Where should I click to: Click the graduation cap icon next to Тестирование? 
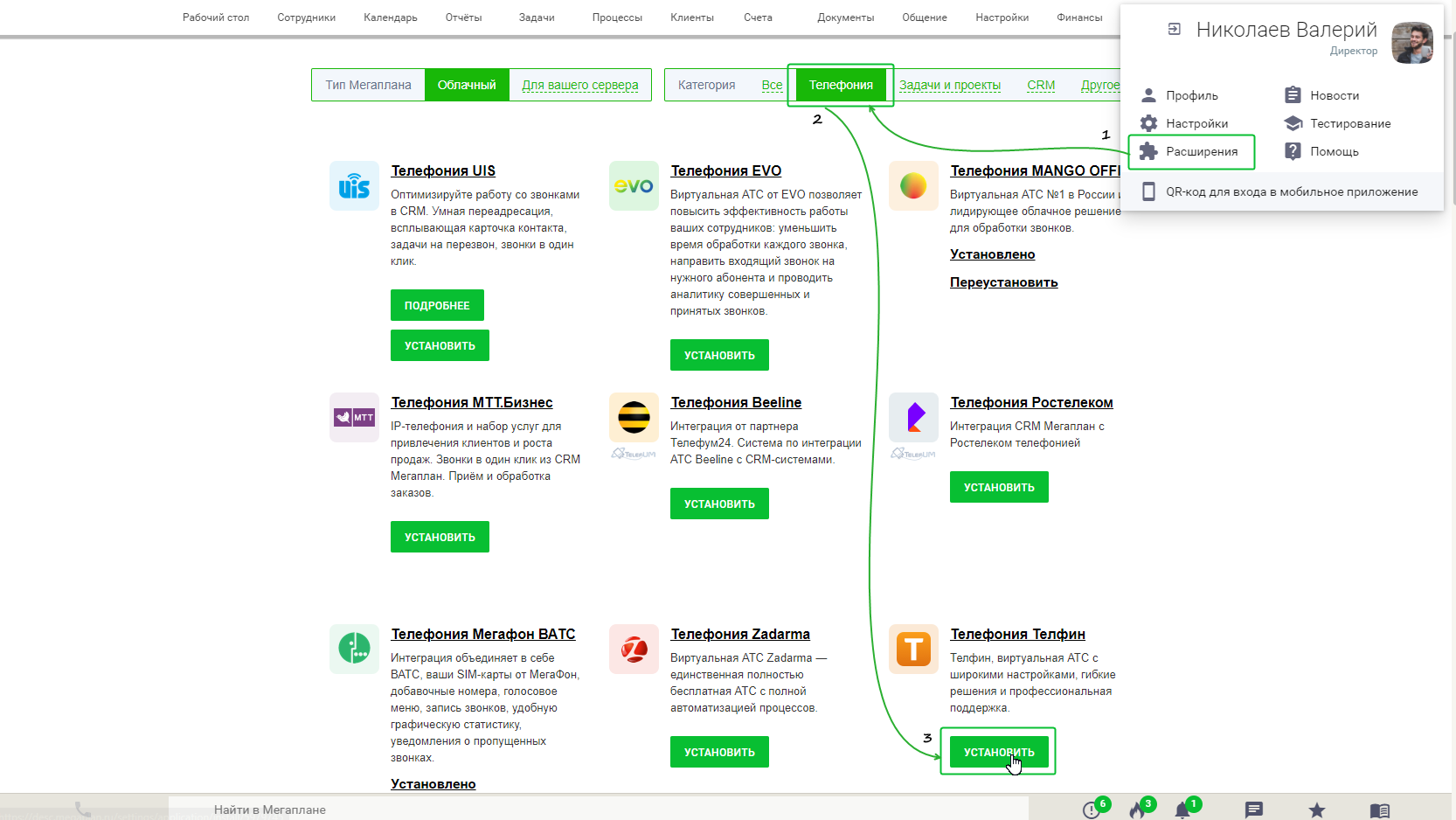pos(1293,123)
